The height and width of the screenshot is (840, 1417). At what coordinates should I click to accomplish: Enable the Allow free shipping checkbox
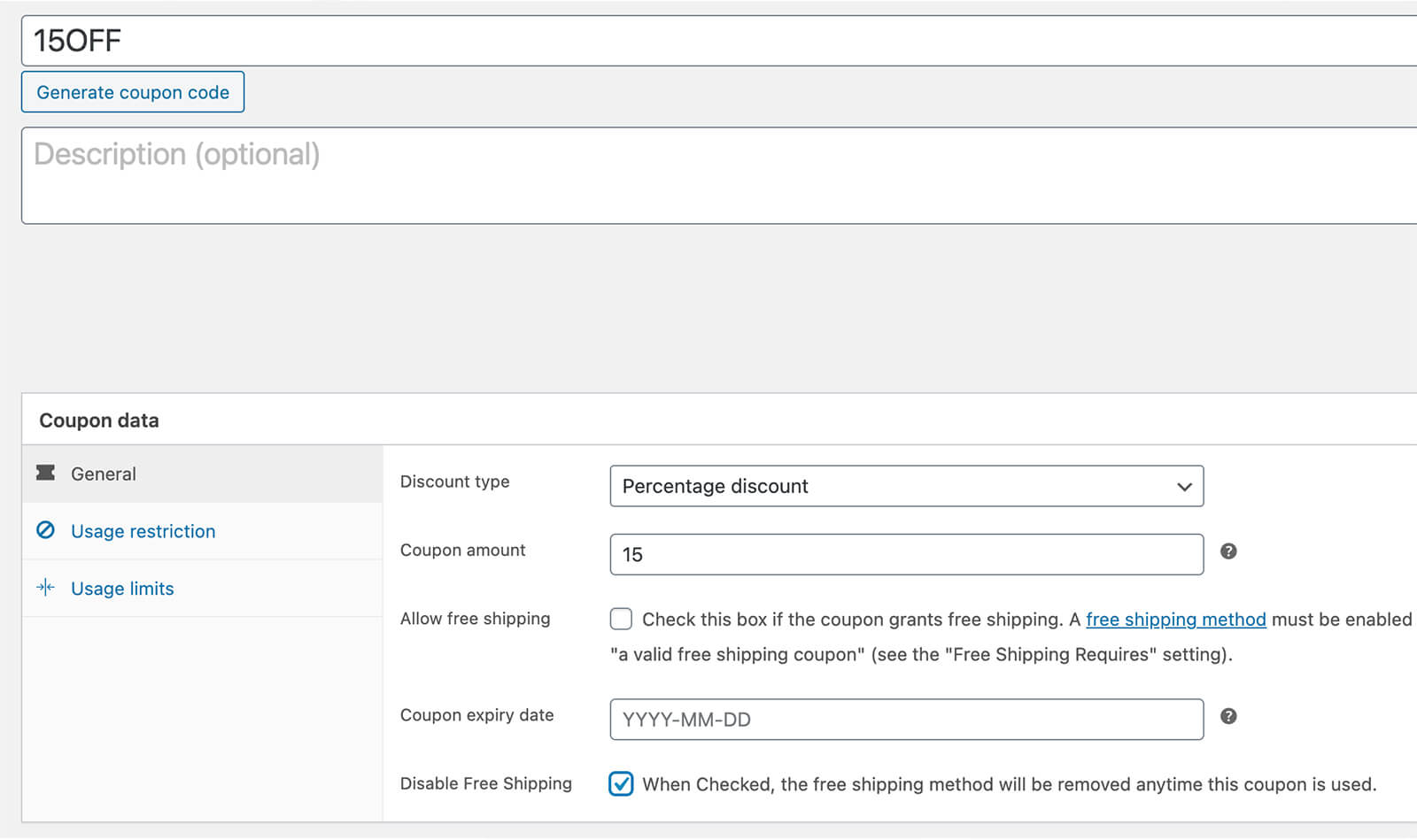(x=621, y=619)
